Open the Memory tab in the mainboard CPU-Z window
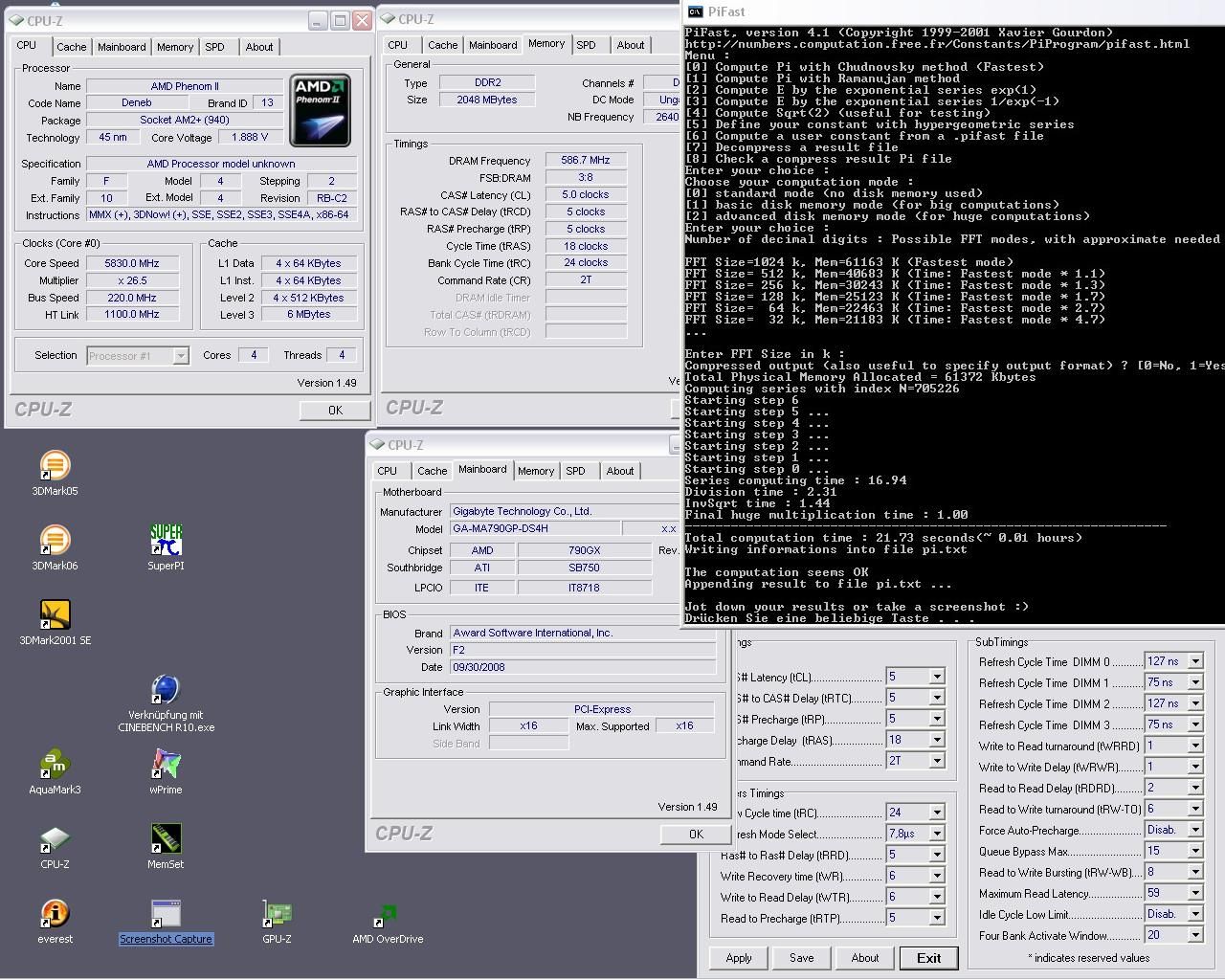The width and height of the screenshot is (1225, 980). pos(536,471)
